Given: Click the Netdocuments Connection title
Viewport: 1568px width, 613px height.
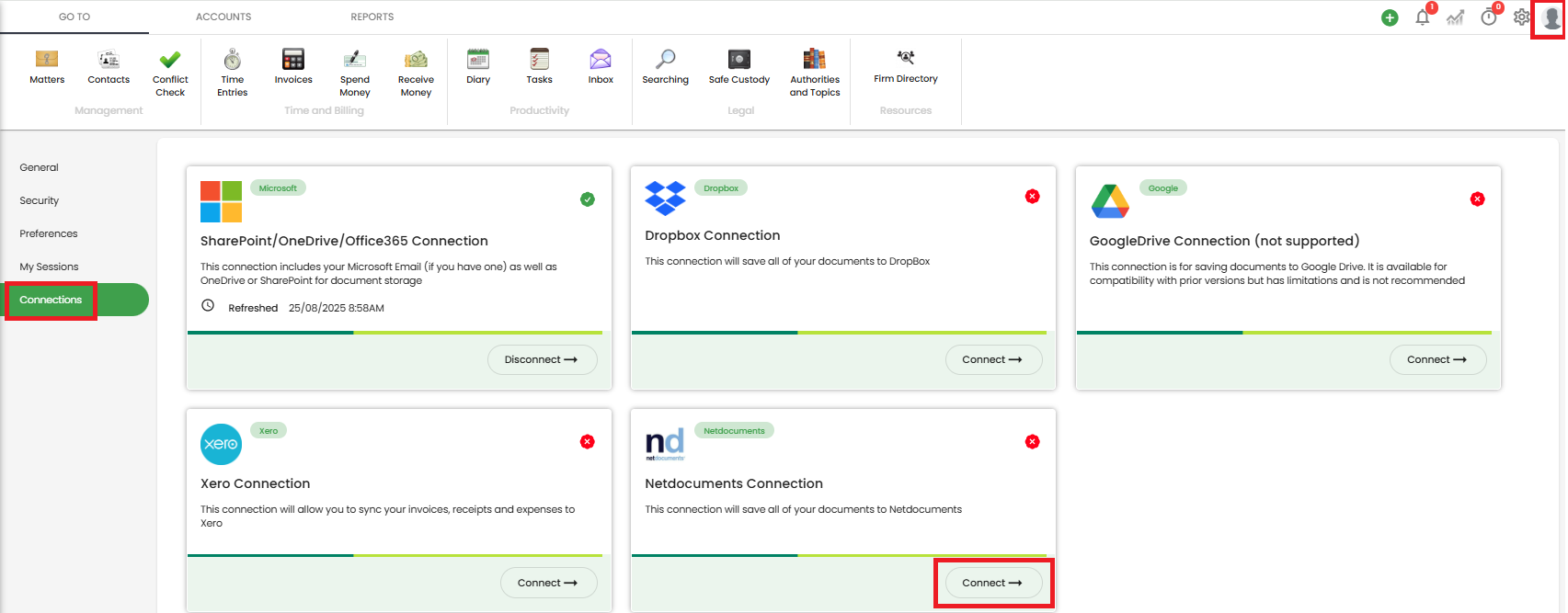Looking at the screenshot, I should coord(734,483).
